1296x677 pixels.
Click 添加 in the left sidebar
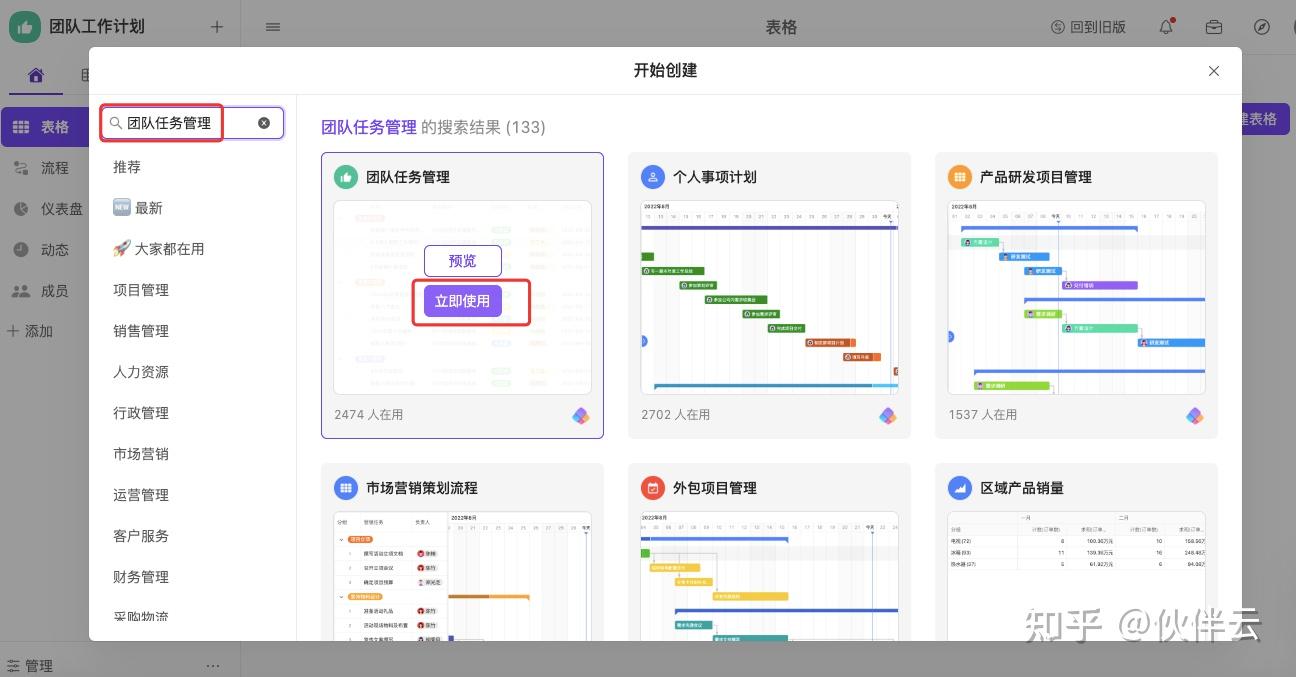pyautogui.click(x=30, y=331)
